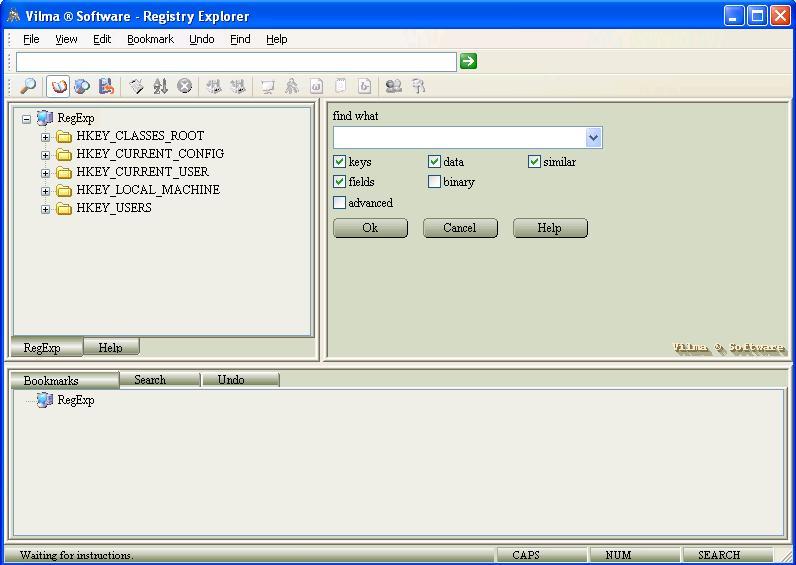Click the Ok button in find panel
The width and height of the screenshot is (796, 565).
(370, 228)
